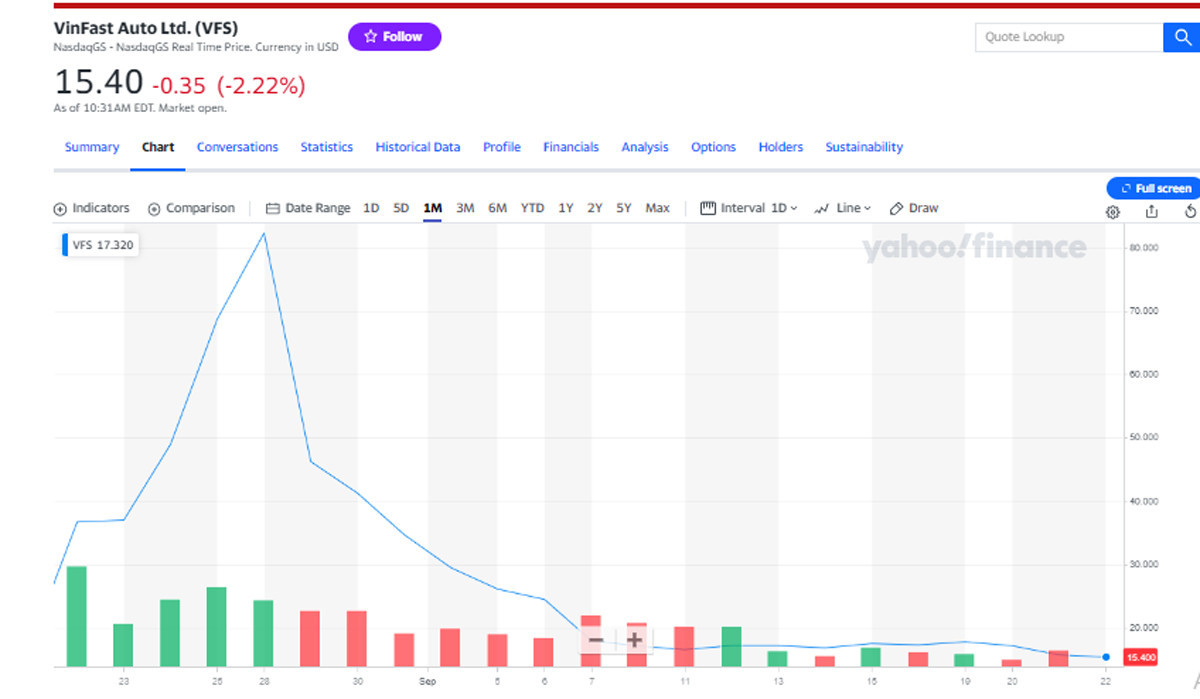Add a Comparison symbol
Image resolution: width=1200 pixels, height=699 pixels.
191,208
